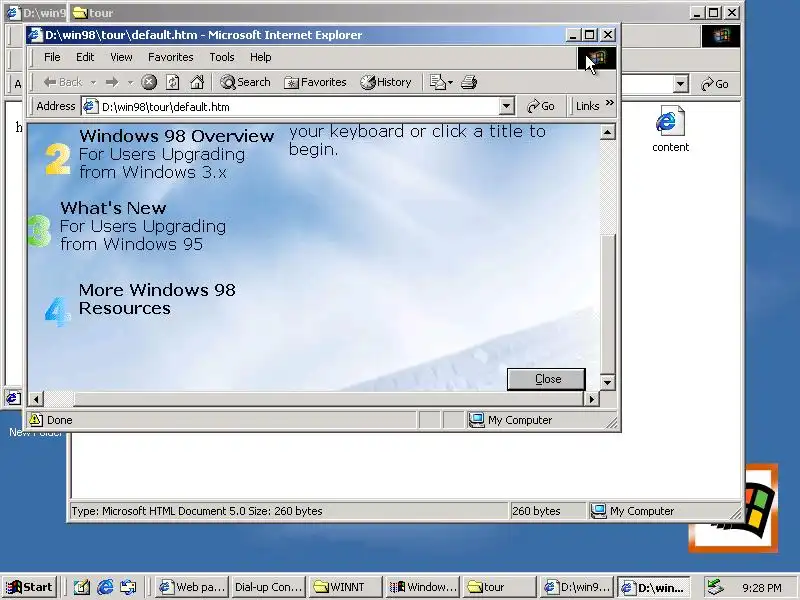Image resolution: width=800 pixels, height=600 pixels.
Task: Open the View menu
Action: point(121,57)
